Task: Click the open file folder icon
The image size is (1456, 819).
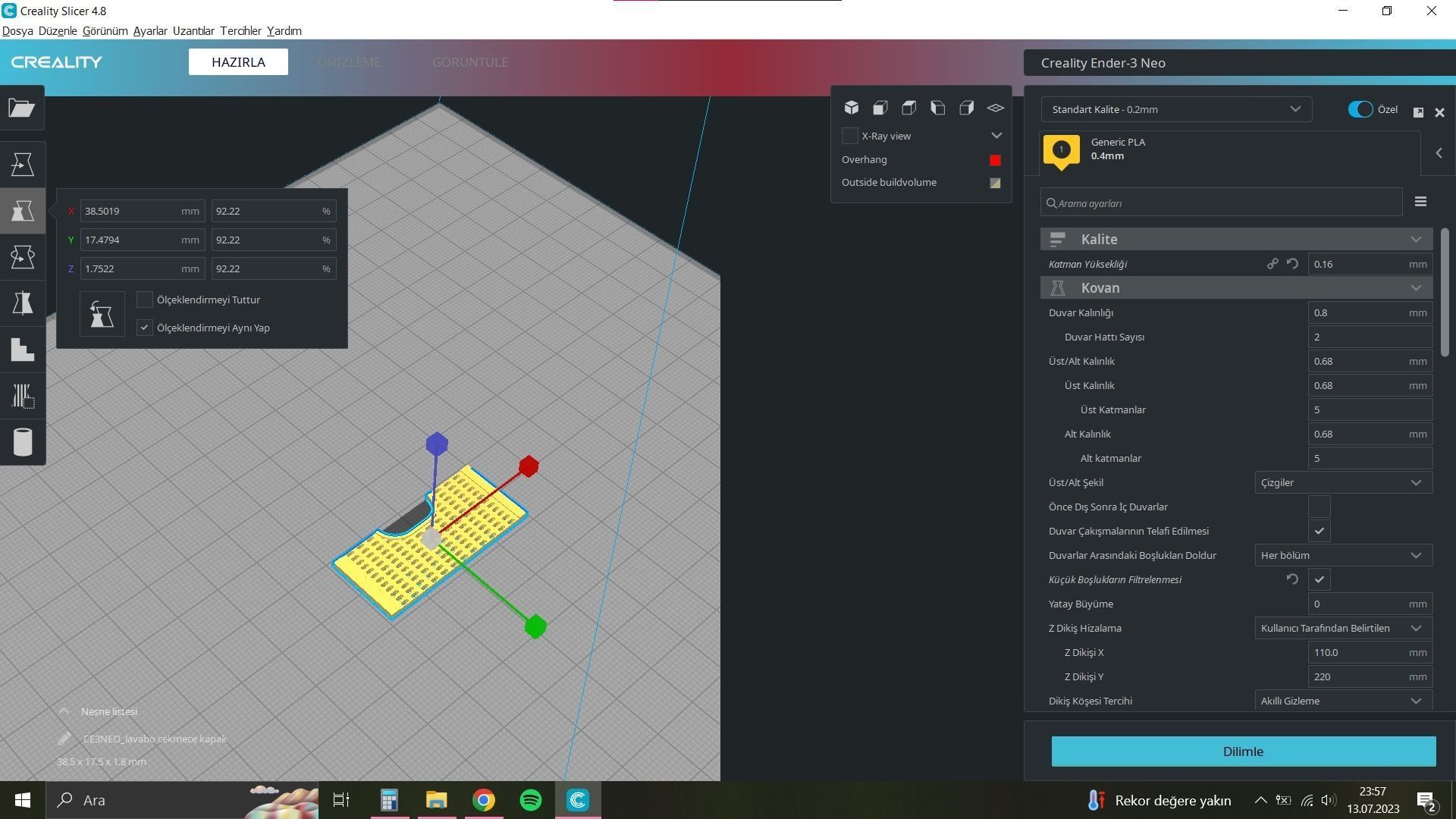Action: pyautogui.click(x=22, y=108)
